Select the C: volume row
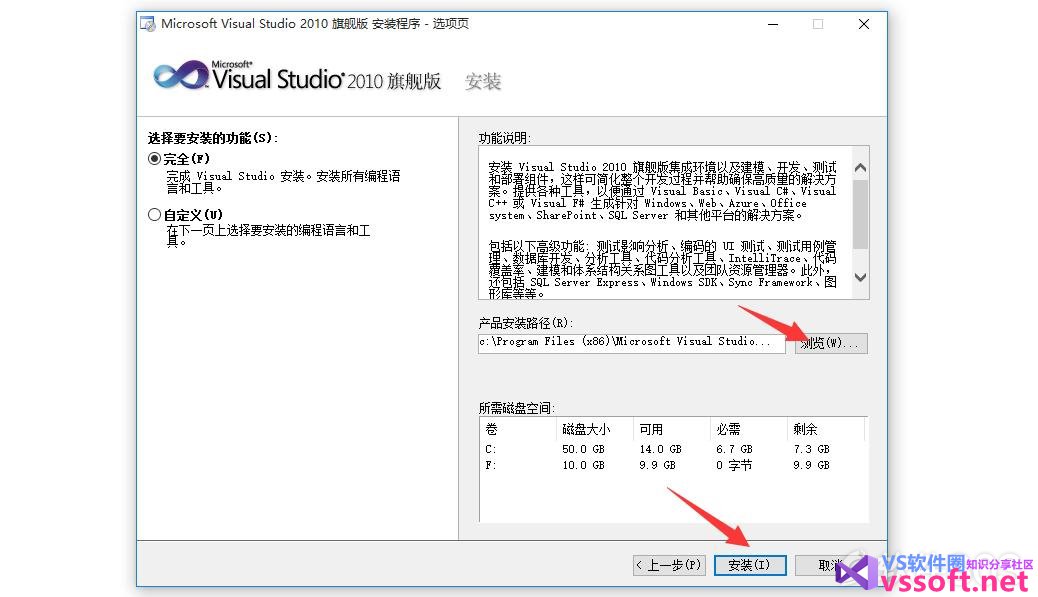 673,449
